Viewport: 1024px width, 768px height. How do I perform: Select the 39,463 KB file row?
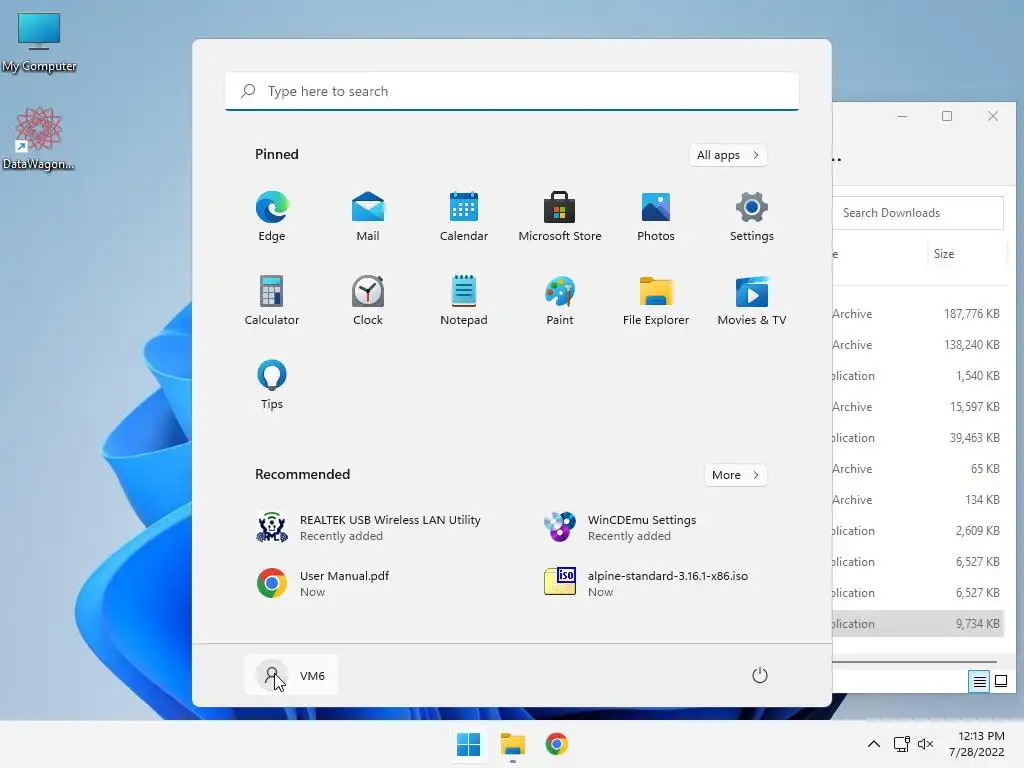click(919, 438)
